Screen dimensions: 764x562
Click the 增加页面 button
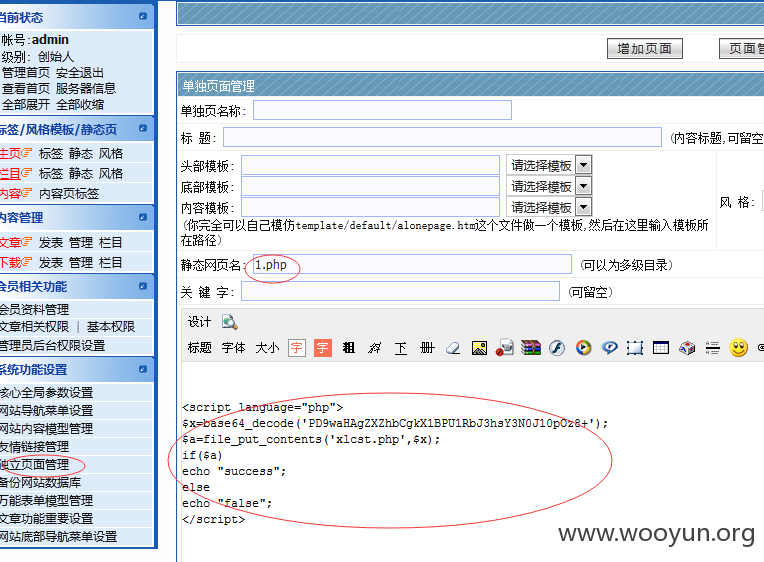point(645,49)
